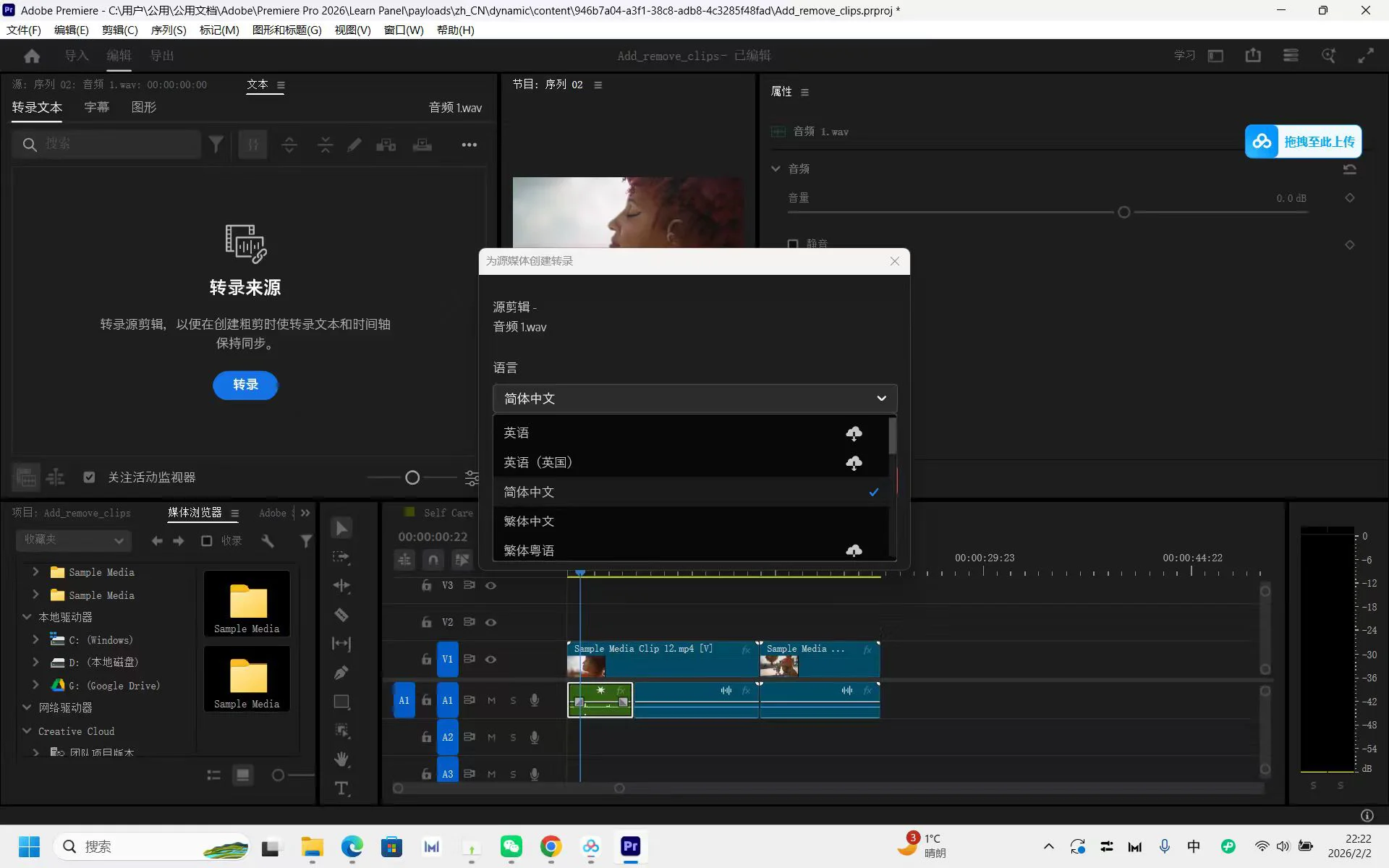Select the Pen tool in timeline toolbar
Screen dimensions: 1389x868
coord(341,673)
